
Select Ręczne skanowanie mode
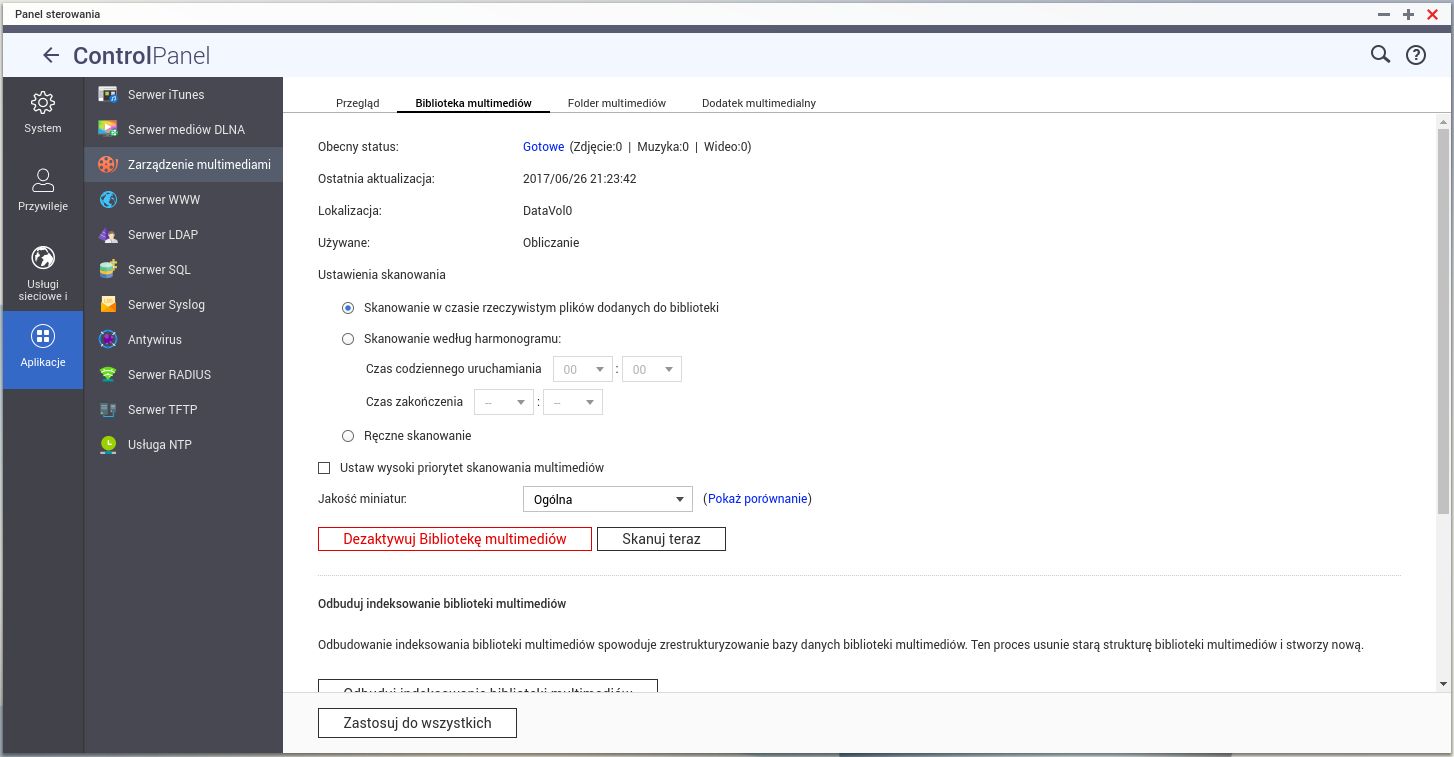click(347, 435)
